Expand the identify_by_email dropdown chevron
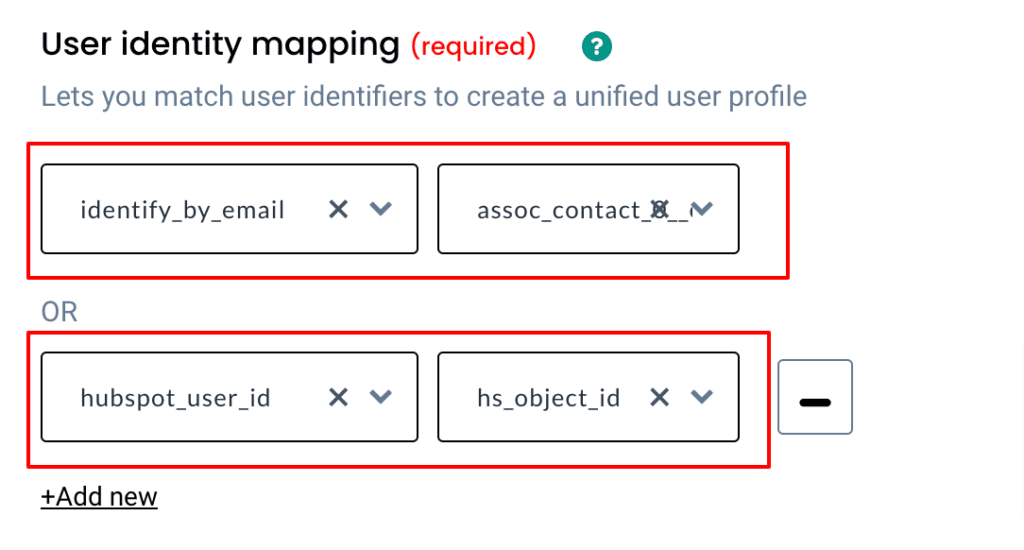This screenshot has width=1024, height=550. [x=381, y=209]
